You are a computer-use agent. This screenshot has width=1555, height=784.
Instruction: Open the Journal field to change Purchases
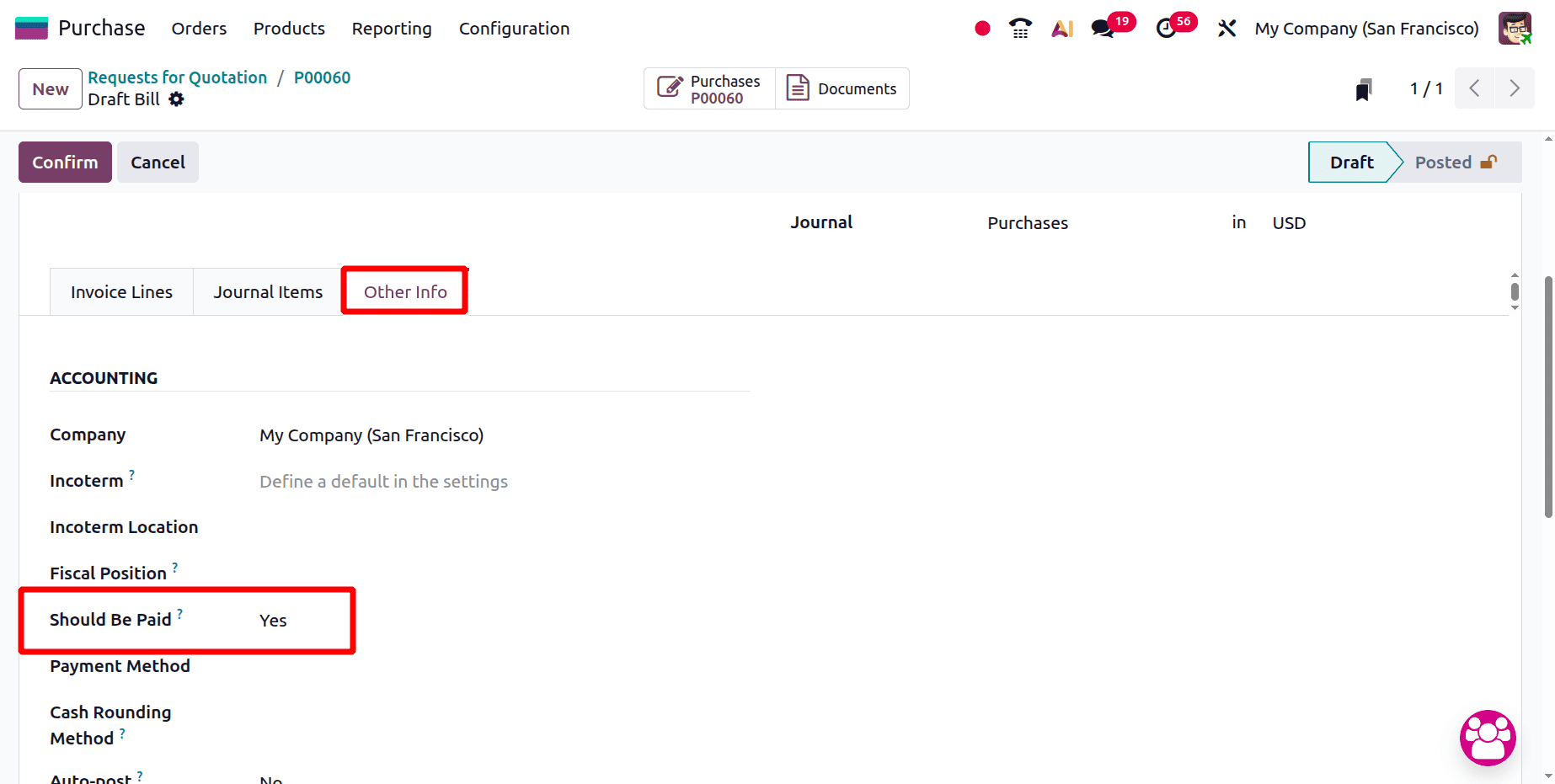pyautogui.click(x=1028, y=222)
